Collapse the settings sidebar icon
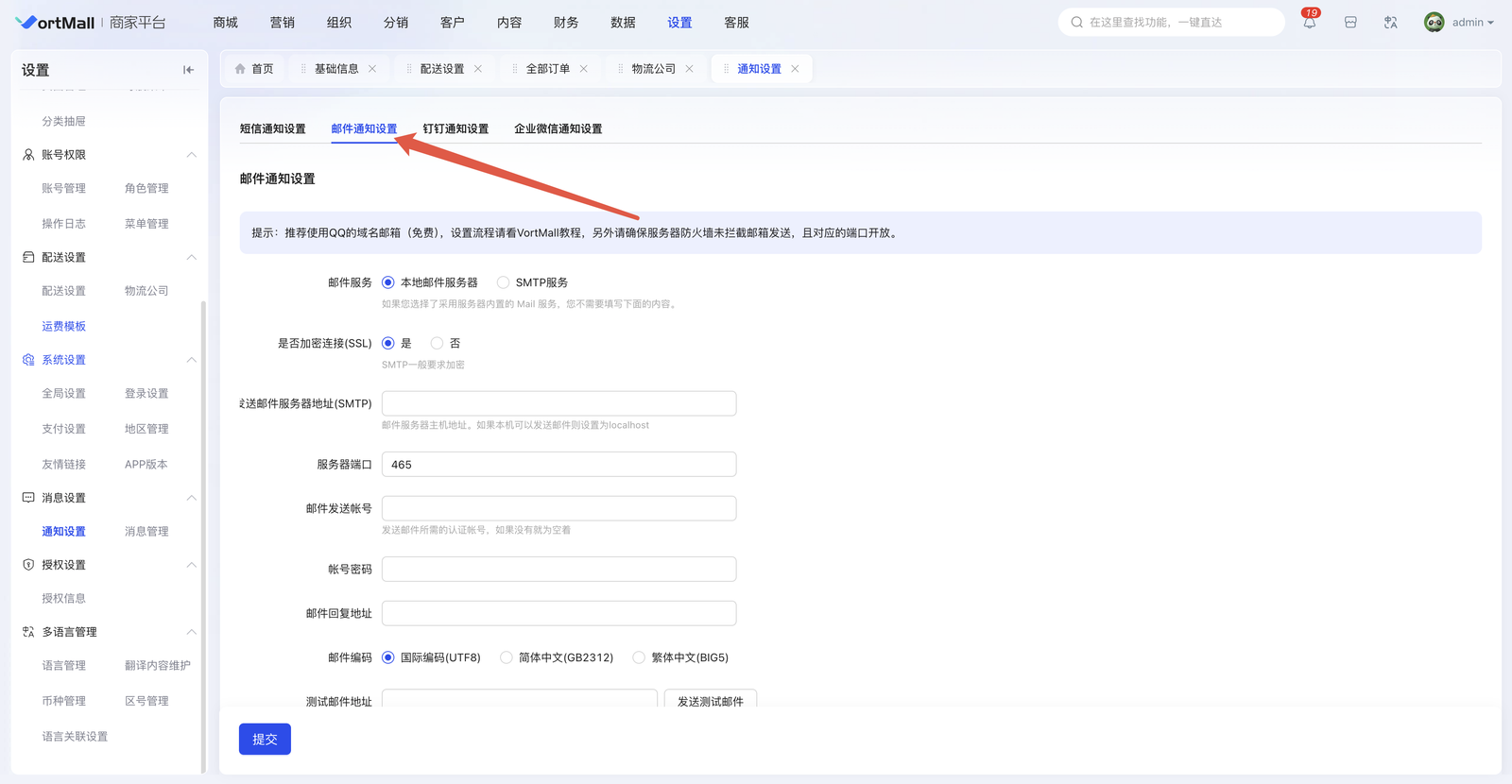The image size is (1512, 784). tap(188, 70)
